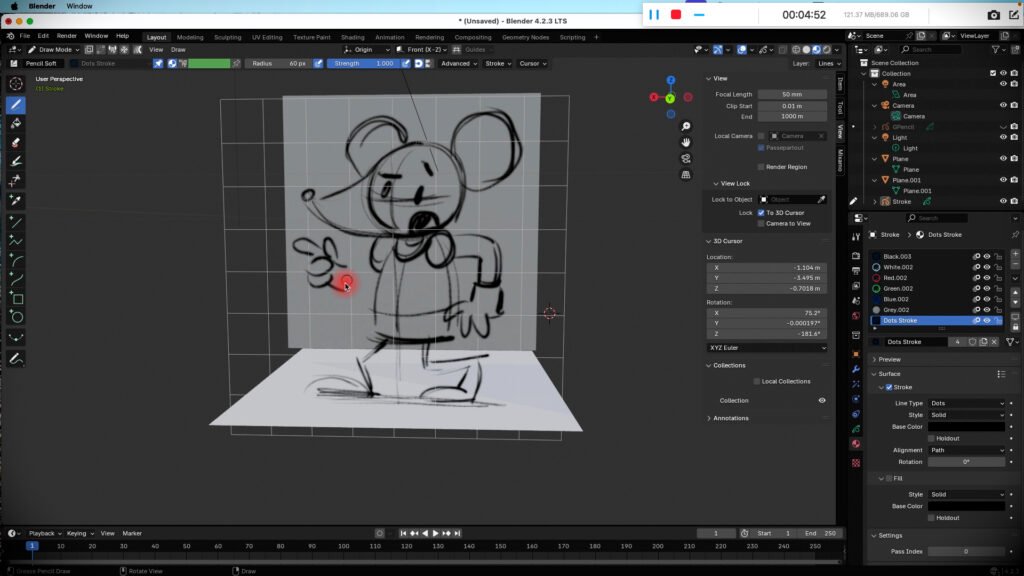Open the viewport View menu
The image size is (1024, 576).
pos(156,50)
